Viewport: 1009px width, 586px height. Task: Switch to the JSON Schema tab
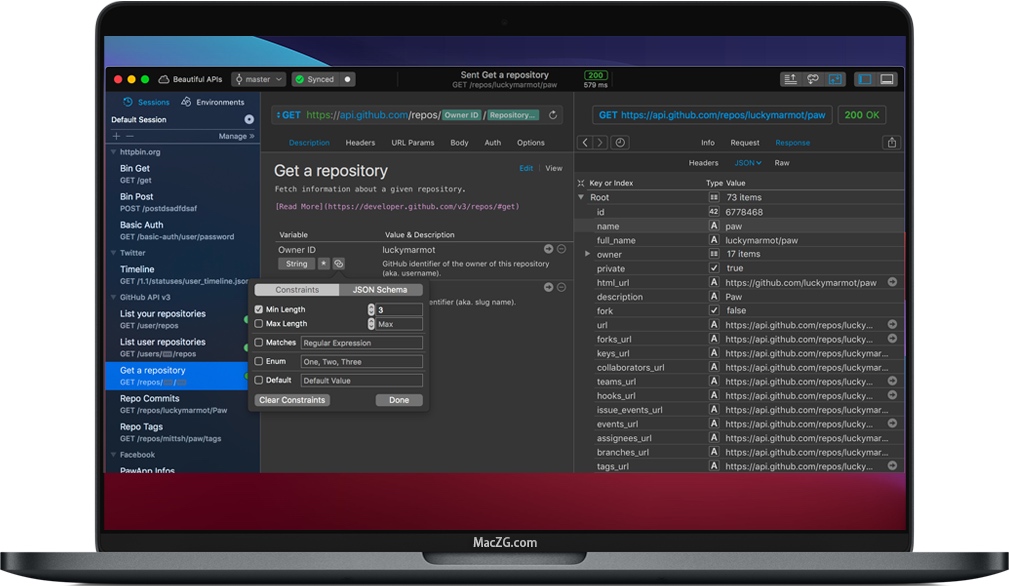tap(380, 290)
